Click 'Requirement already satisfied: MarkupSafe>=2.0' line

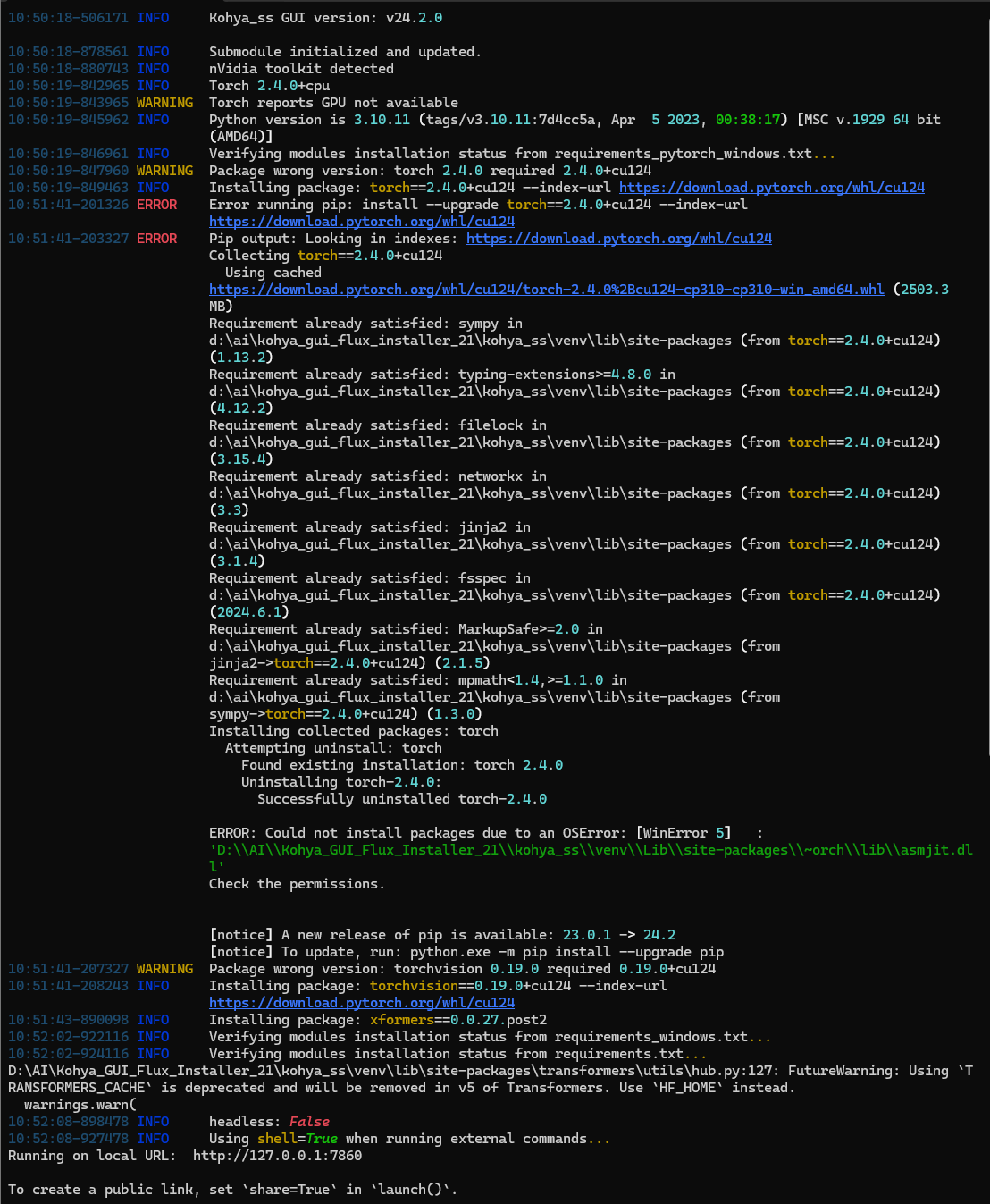tap(406, 629)
